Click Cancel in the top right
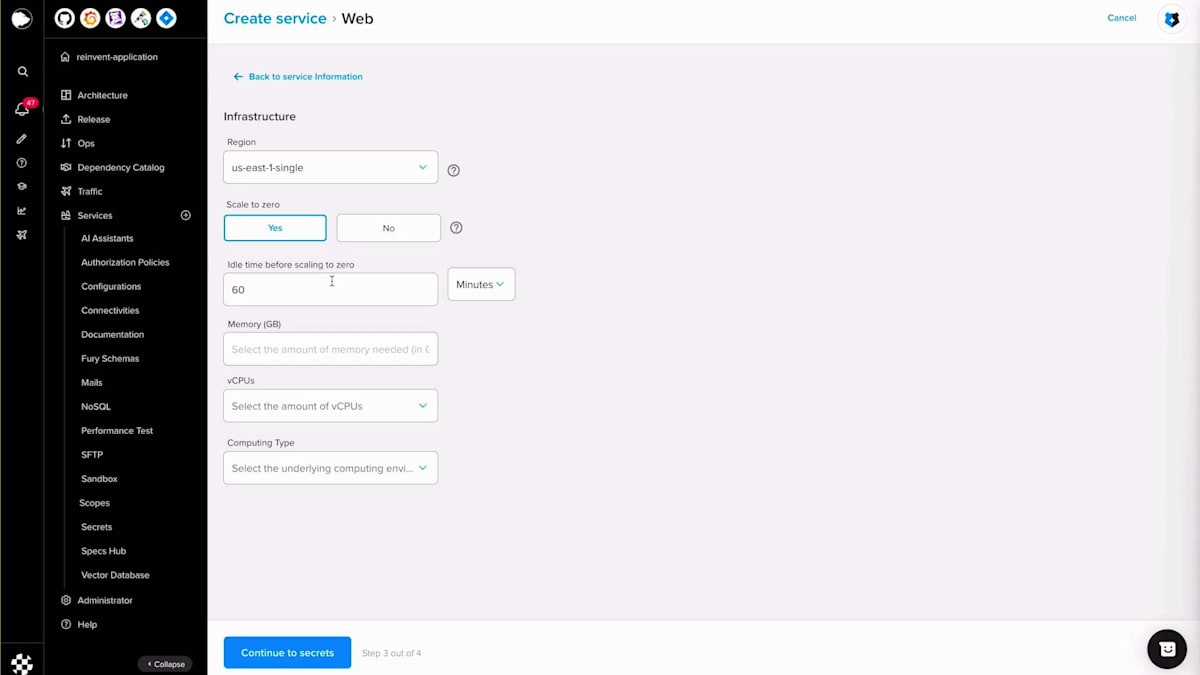The image size is (1200, 675). coord(1122,18)
